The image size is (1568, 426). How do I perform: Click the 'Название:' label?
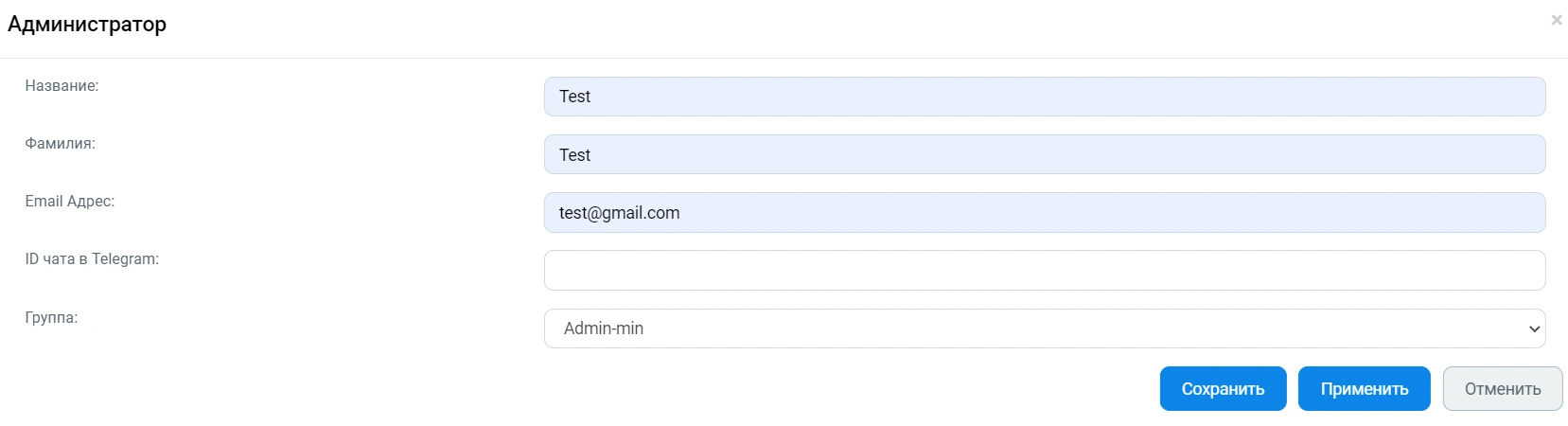point(62,86)
